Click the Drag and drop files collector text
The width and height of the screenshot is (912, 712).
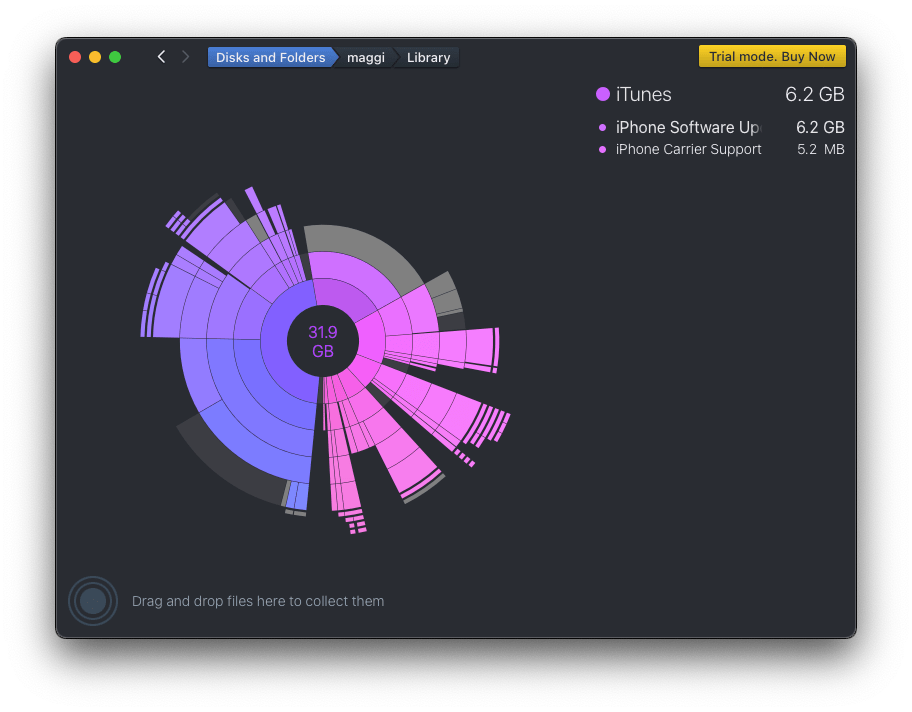tap(258, 601)
